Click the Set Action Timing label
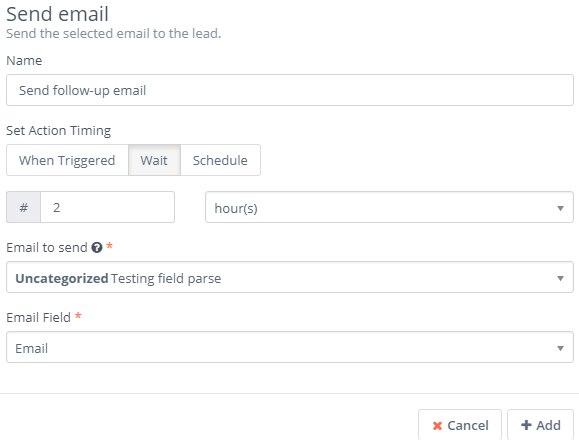 (59, 131)
